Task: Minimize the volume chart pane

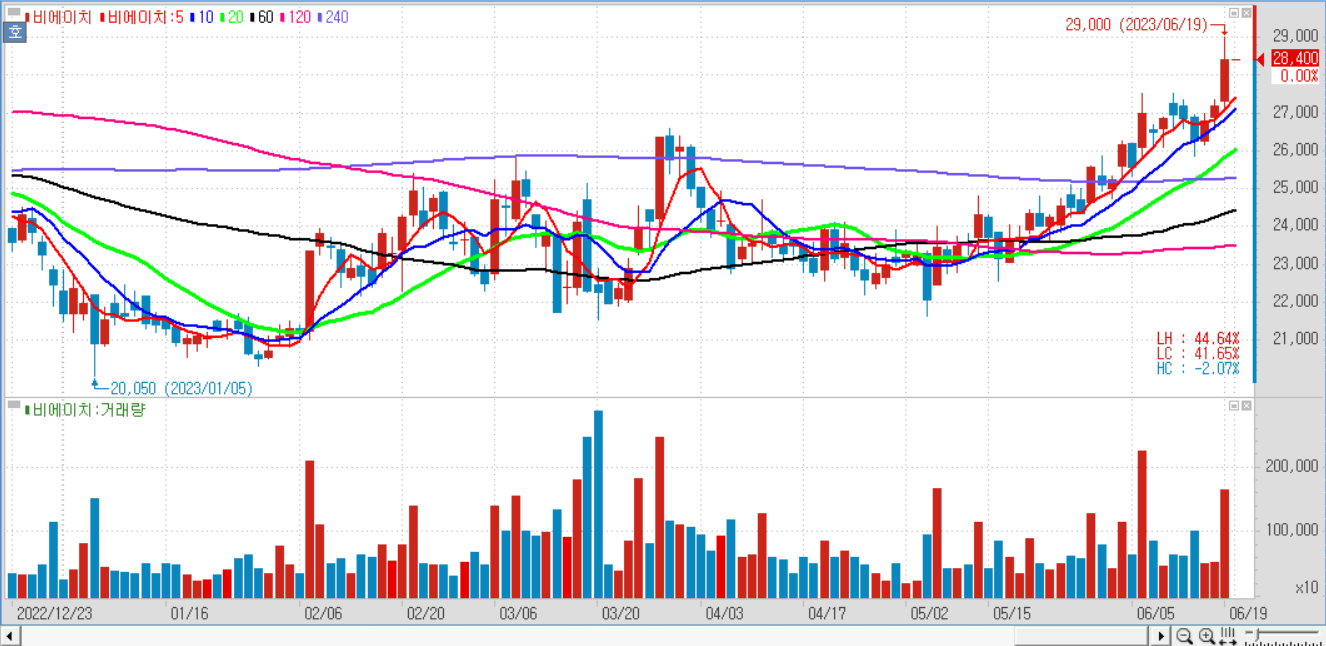Action: tap(1234, 405)
